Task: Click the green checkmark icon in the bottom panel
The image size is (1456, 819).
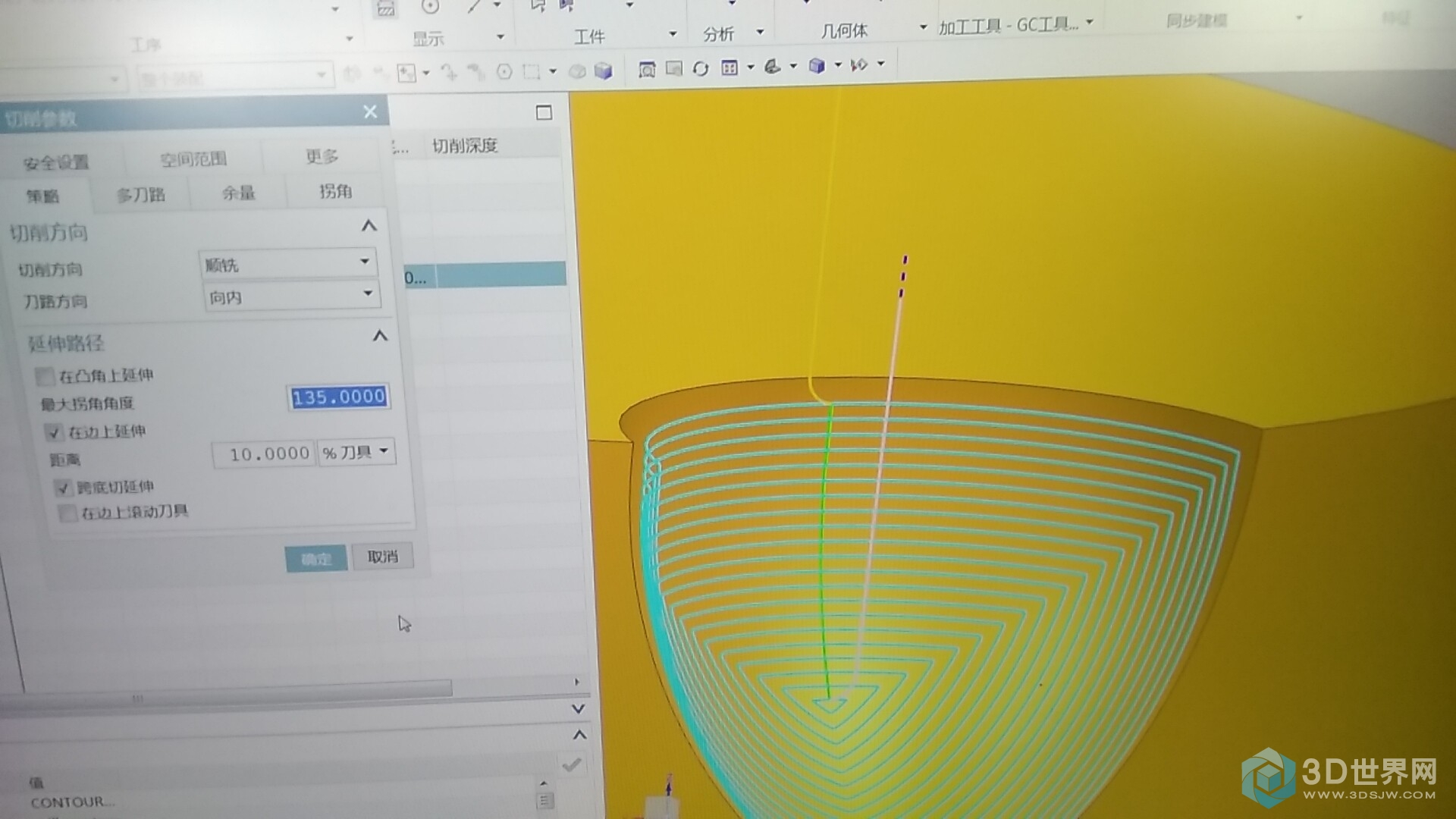Action: 571,764
